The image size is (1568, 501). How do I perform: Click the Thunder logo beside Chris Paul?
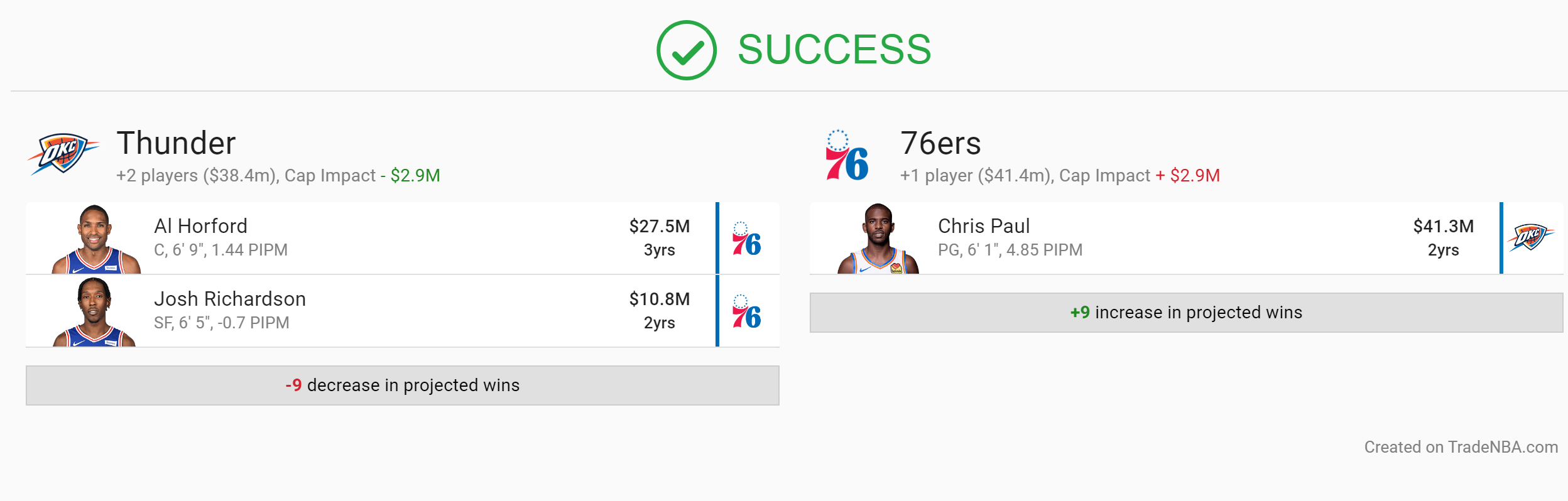pos(1531,237)
